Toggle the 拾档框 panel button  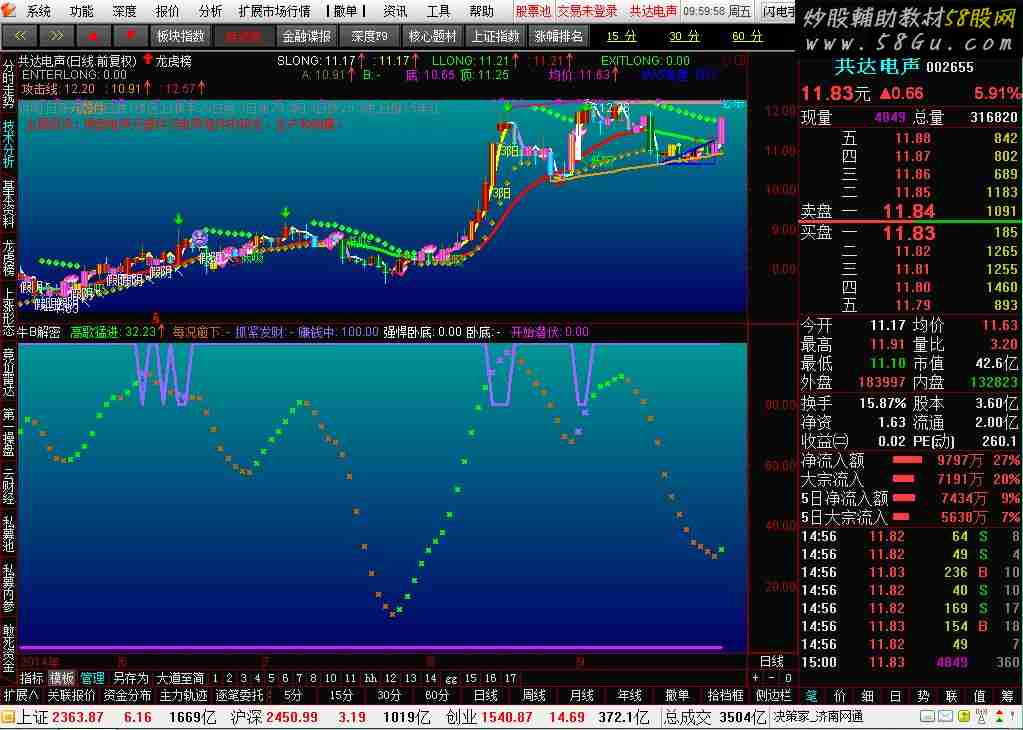[725, 695]
